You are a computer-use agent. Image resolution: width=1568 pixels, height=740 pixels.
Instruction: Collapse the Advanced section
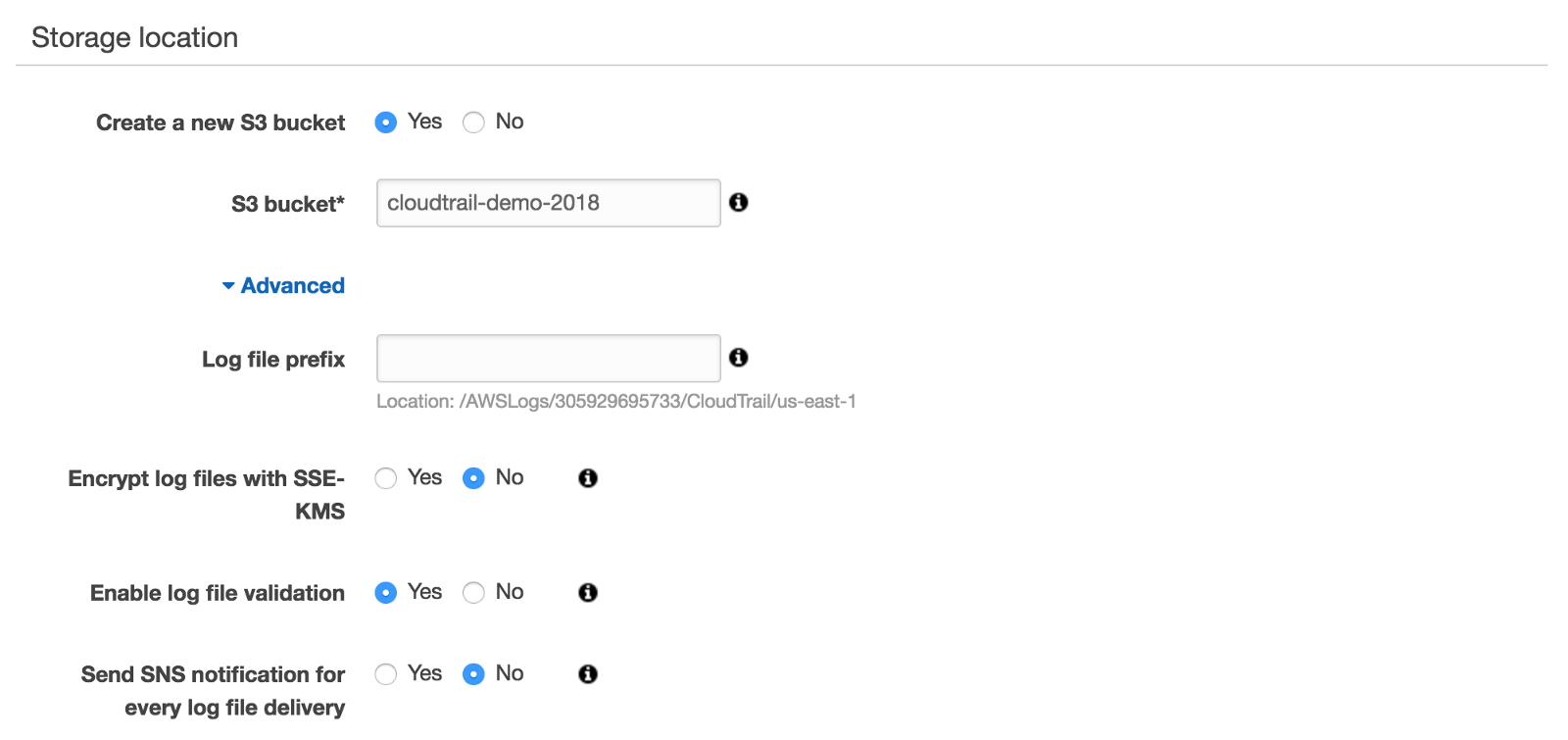coord(283,286)
